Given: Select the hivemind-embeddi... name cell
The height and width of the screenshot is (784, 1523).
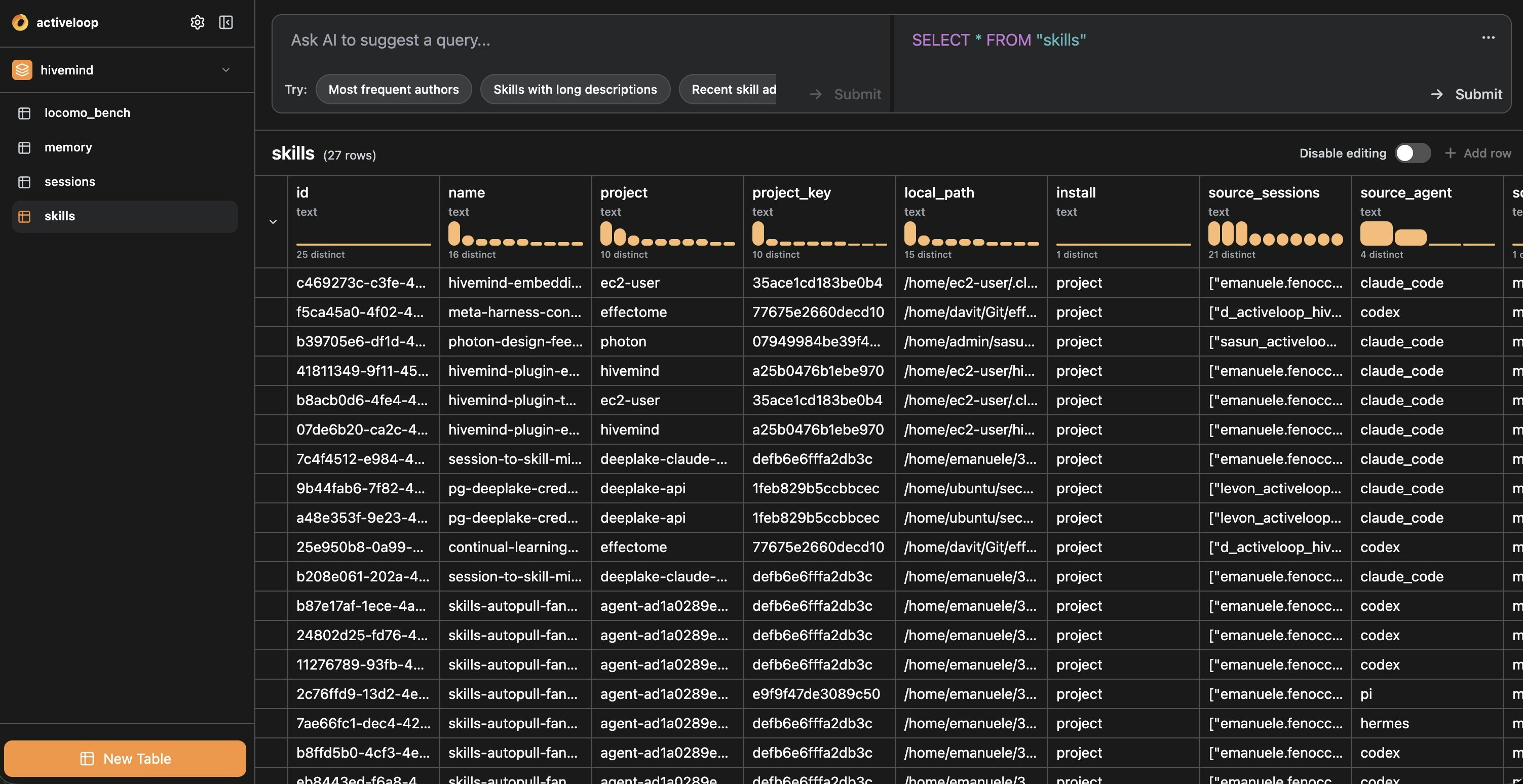Looking at the screenshot, I should coord(516,283).
